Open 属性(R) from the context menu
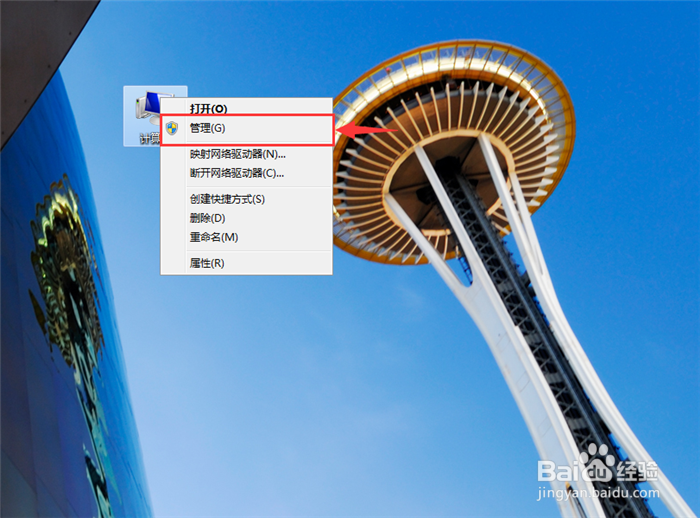The height and width of the screenshot is (518, 700). click(246, 263)
